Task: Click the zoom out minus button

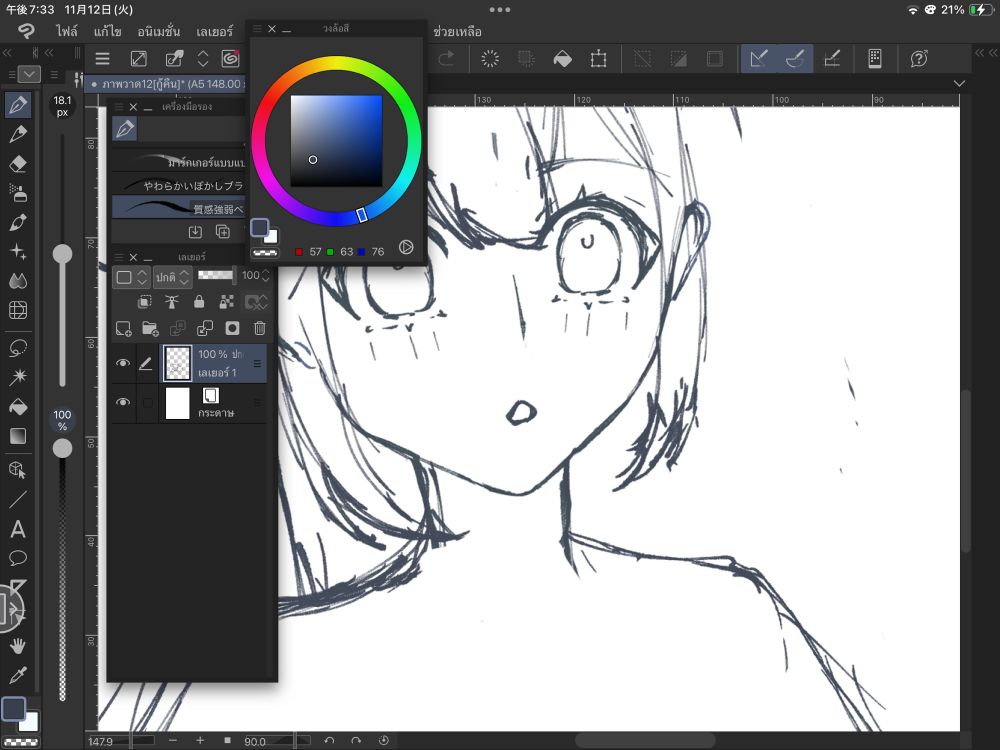Action: click(x=173, y=740)
